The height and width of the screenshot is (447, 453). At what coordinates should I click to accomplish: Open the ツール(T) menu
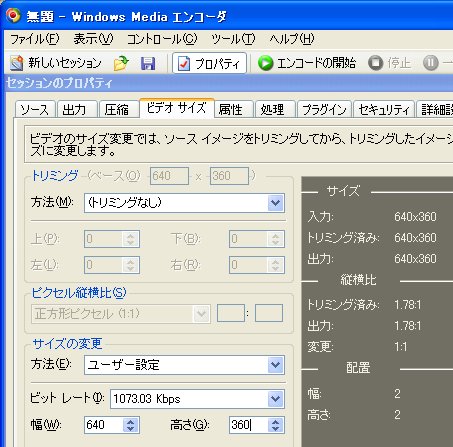tap(233, 39)
